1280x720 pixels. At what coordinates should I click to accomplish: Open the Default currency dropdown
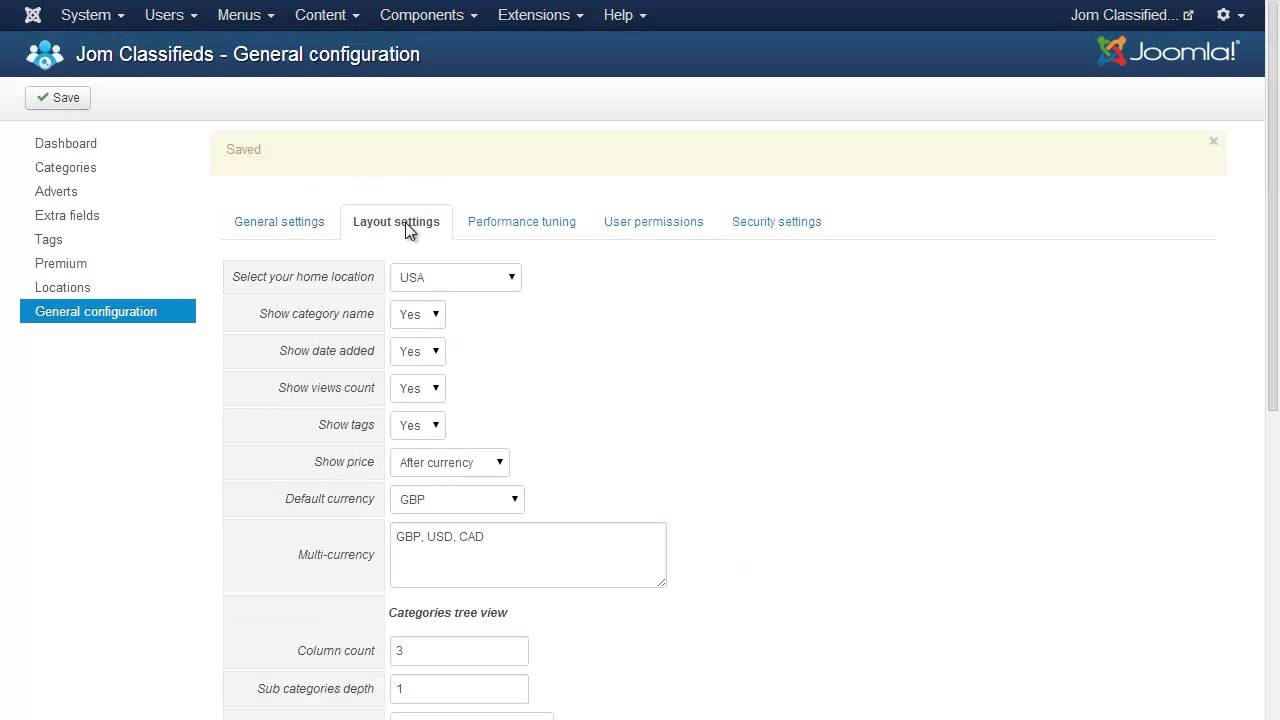point(457,499)
